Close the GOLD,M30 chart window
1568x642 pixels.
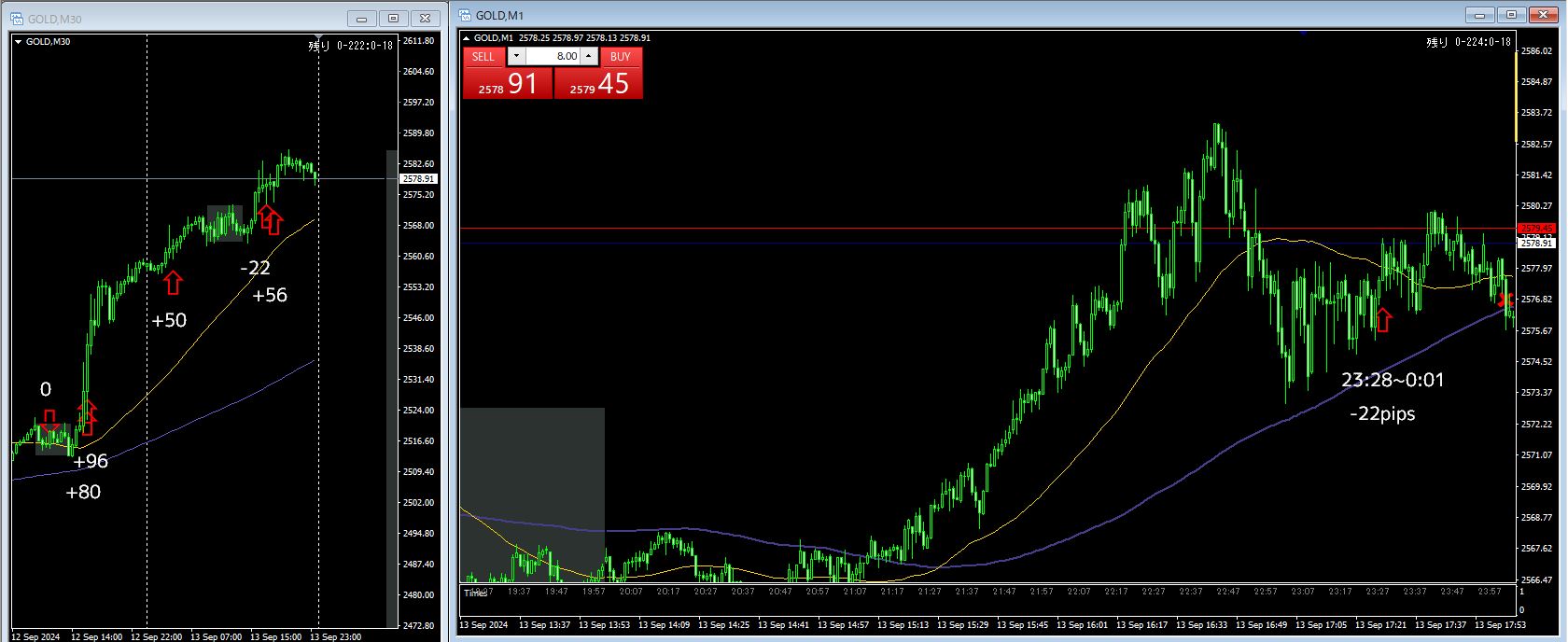426,18
